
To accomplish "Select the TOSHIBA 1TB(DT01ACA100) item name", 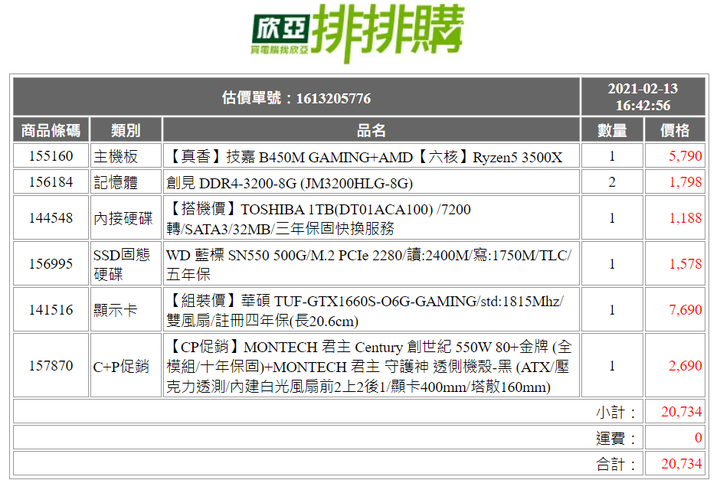I will (x=371, y=218).
